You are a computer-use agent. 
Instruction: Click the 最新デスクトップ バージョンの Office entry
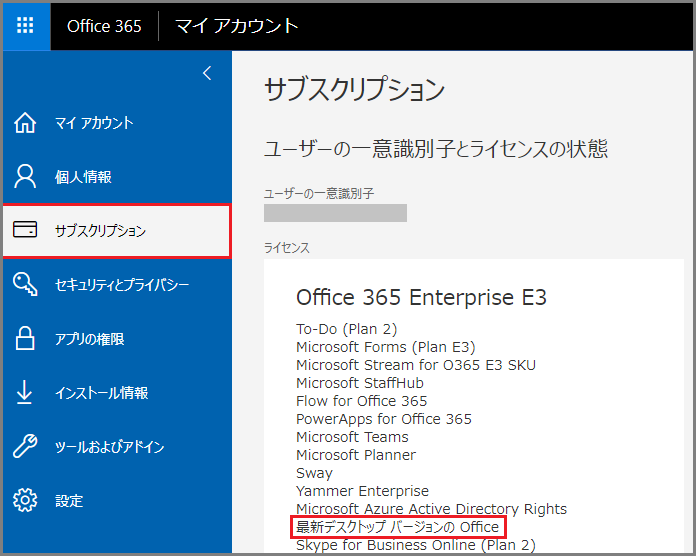pos(398,527)
